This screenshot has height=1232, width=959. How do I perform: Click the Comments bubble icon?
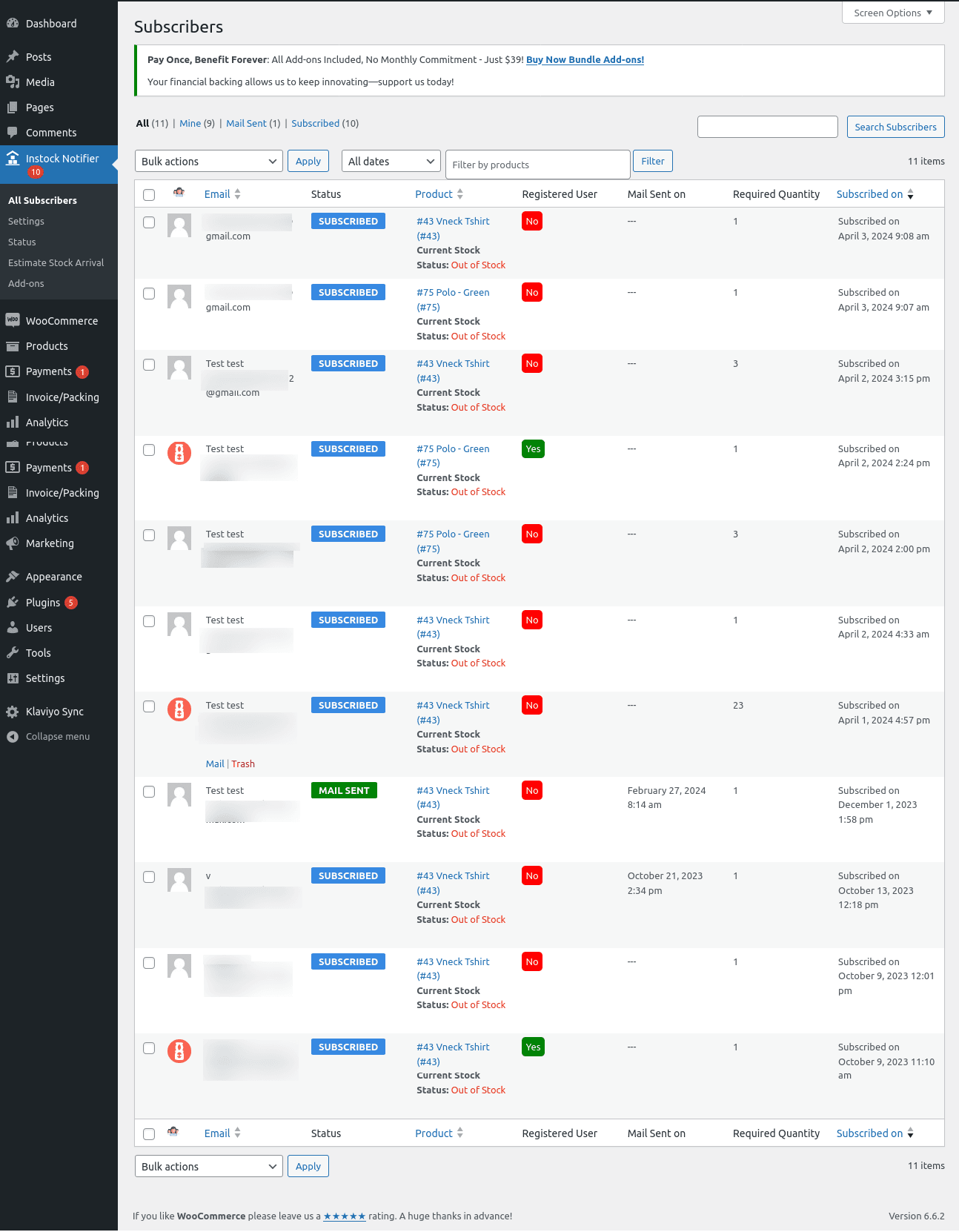tap(13, 132)
